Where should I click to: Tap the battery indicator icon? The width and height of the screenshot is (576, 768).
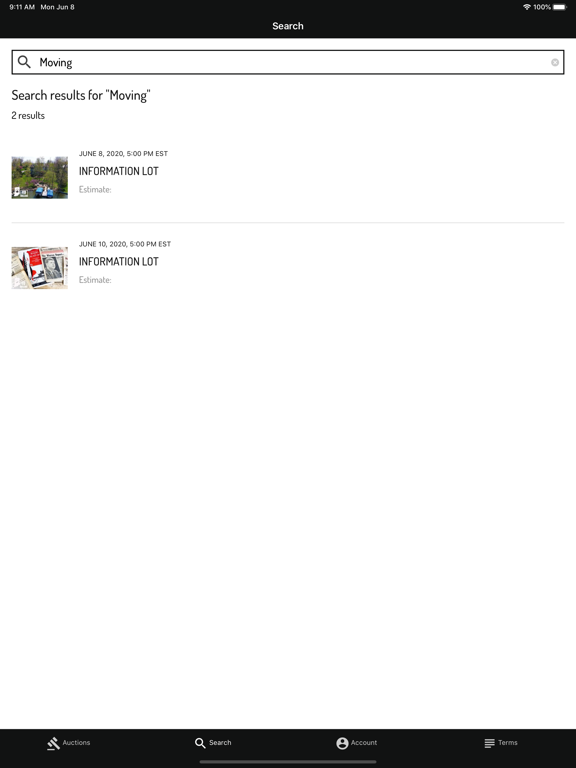pyautogui.click(x=560, y=7)
